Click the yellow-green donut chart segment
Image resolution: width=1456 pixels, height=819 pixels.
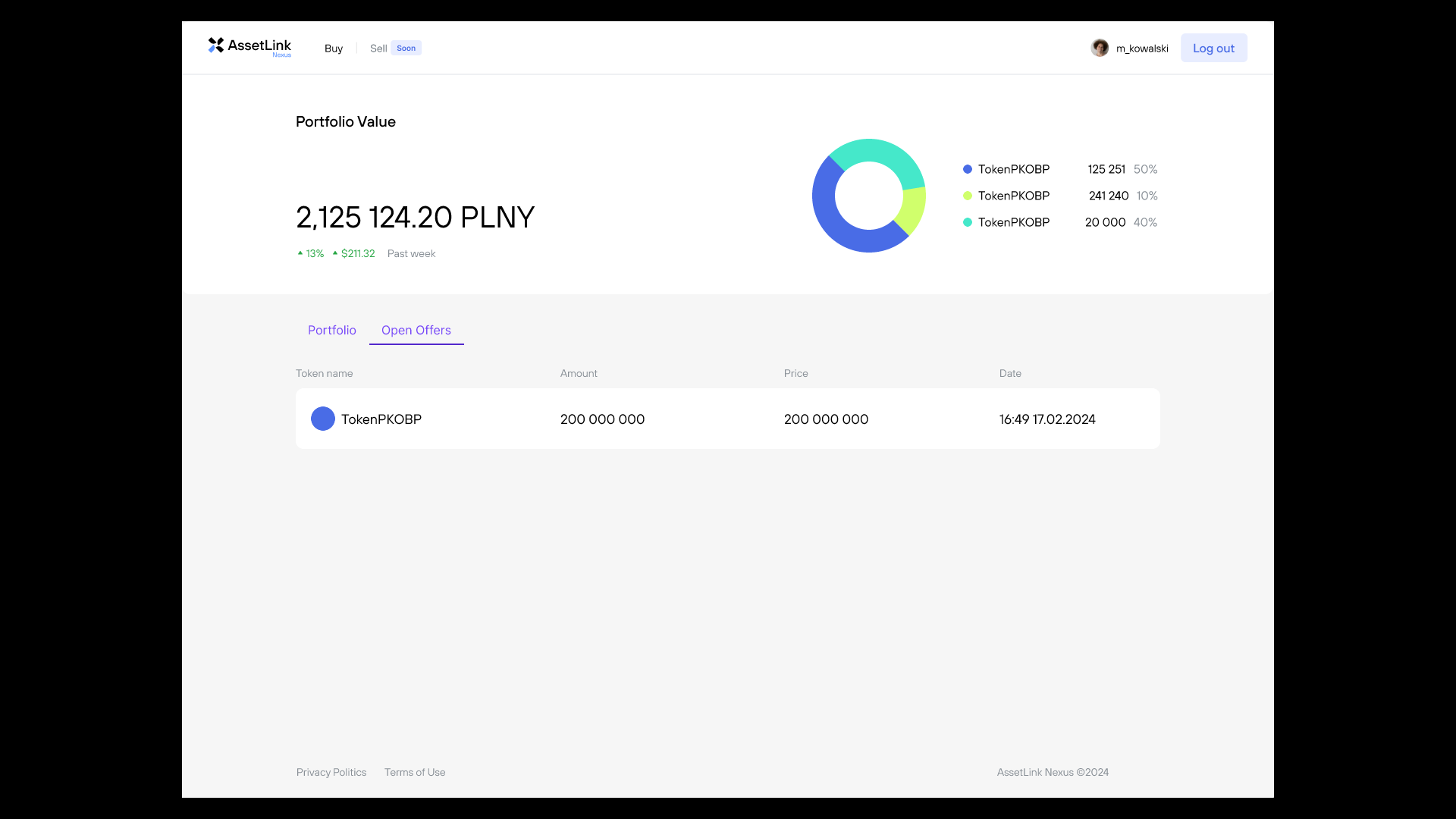912,211
